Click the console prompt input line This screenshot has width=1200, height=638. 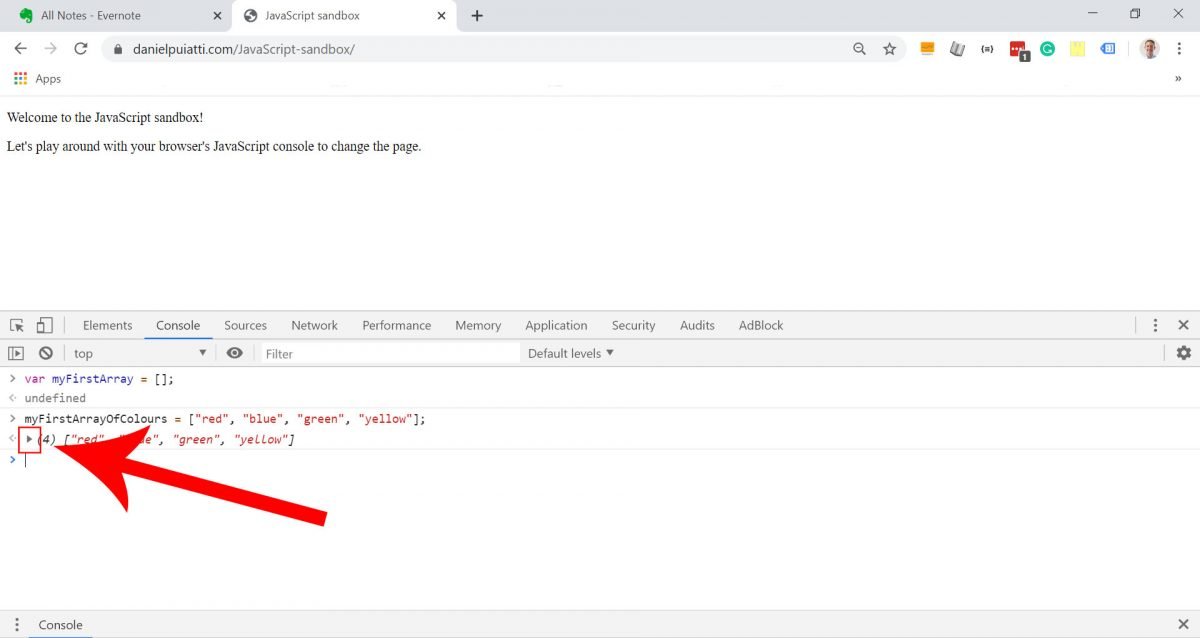pos(600,460)
